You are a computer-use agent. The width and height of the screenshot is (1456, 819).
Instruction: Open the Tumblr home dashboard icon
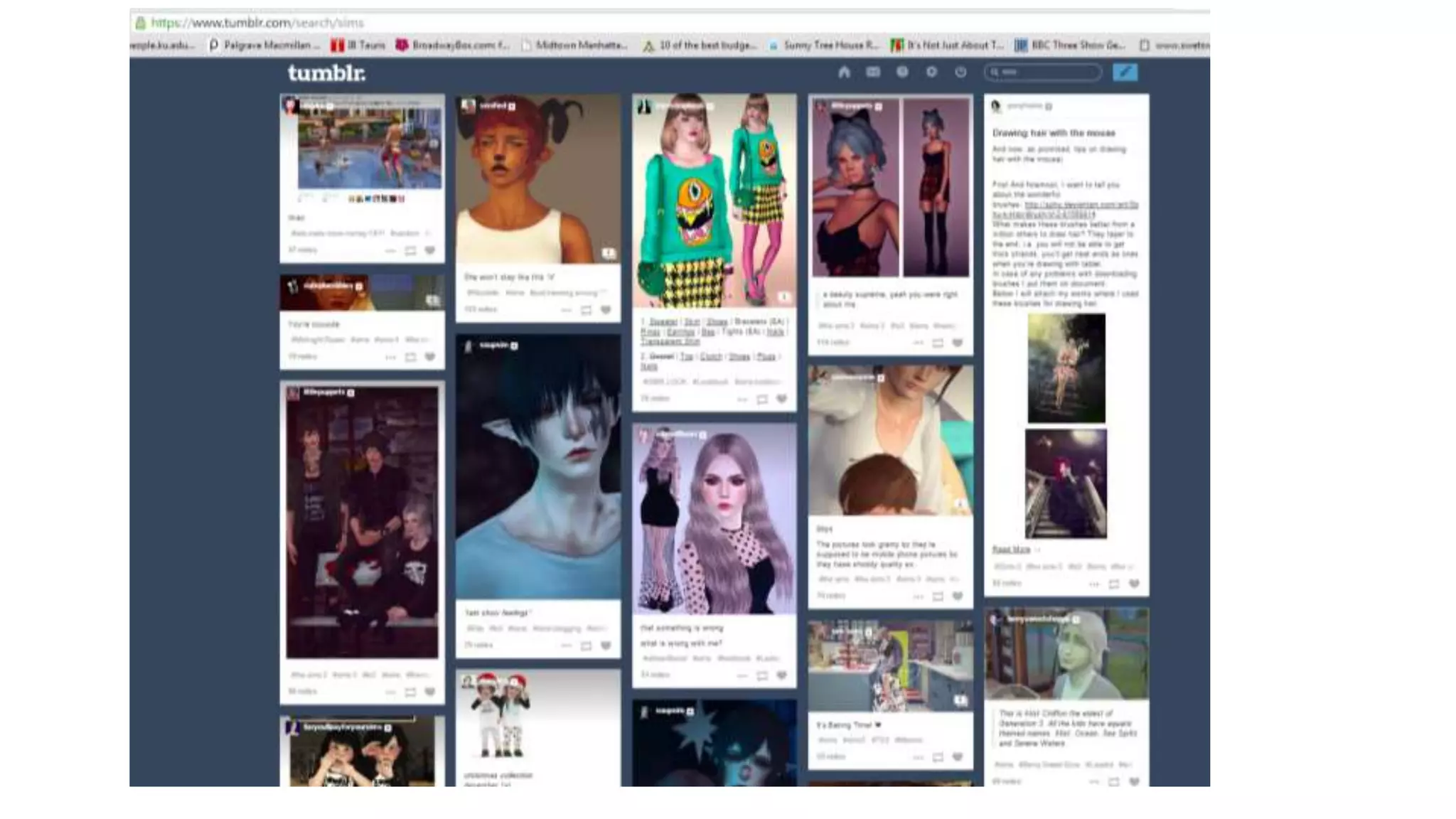point(844,72)
